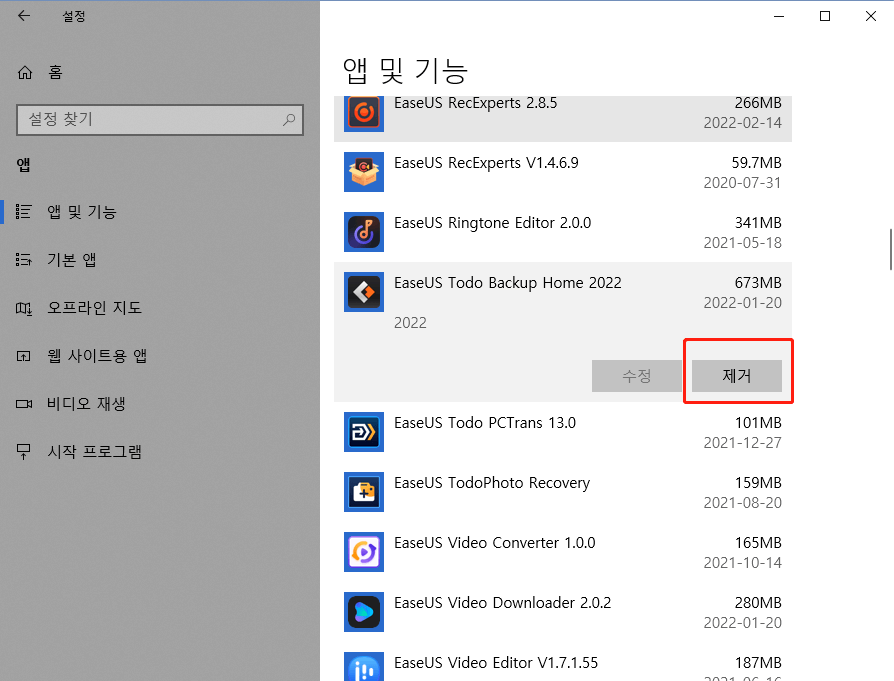Click the EaseUS RecExperts 2.8.5 app icon

pos(364,112)
